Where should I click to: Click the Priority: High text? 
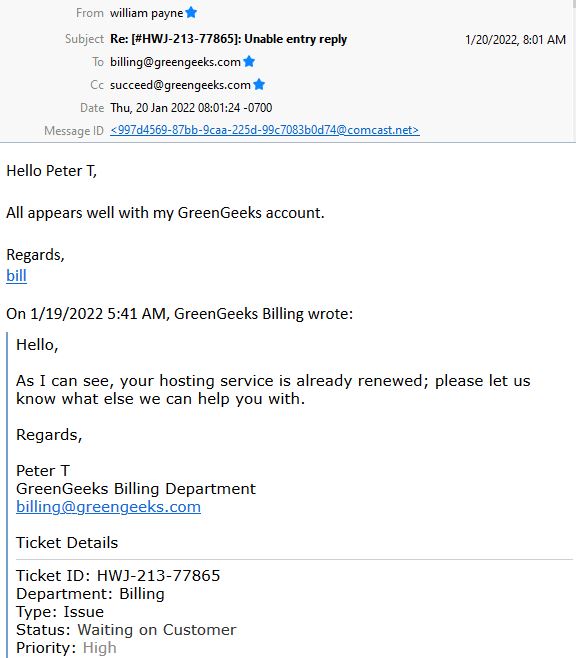click(66, 648)
